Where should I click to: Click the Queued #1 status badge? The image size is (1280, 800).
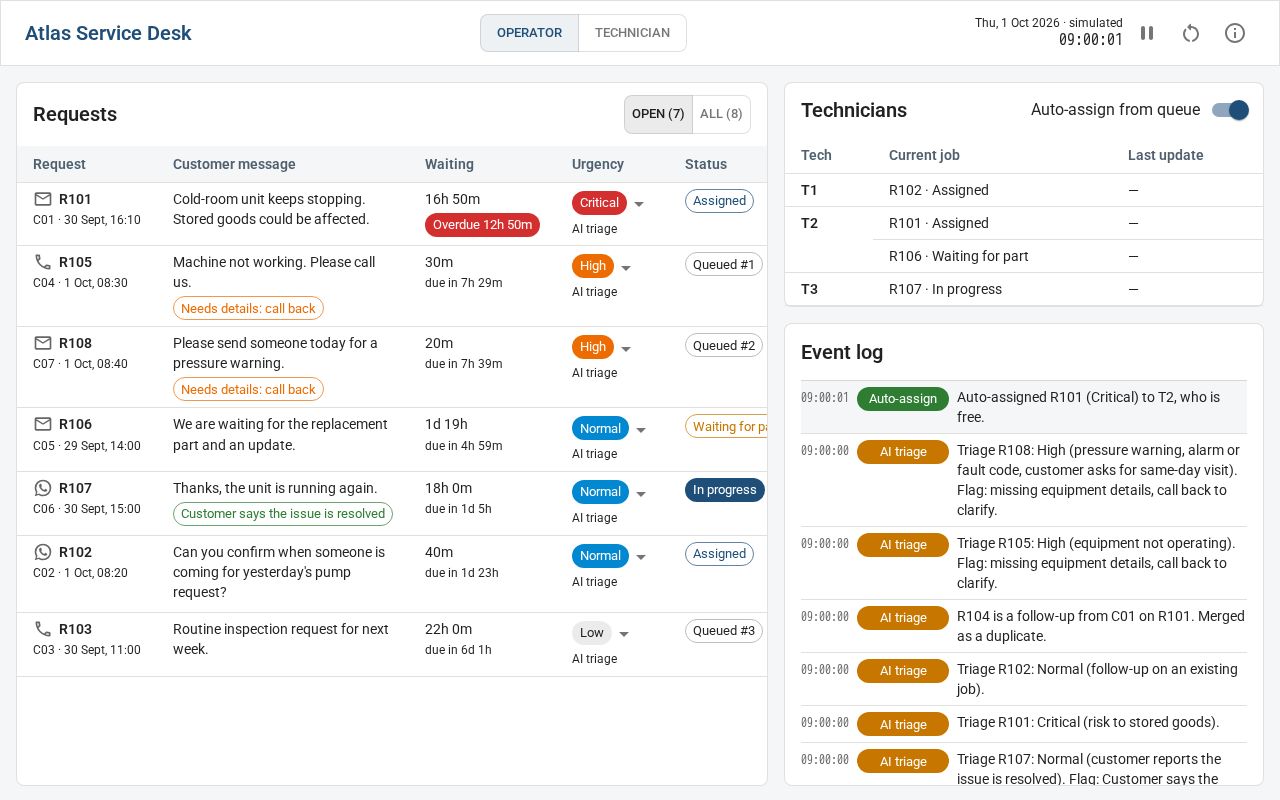coord(724,265)
